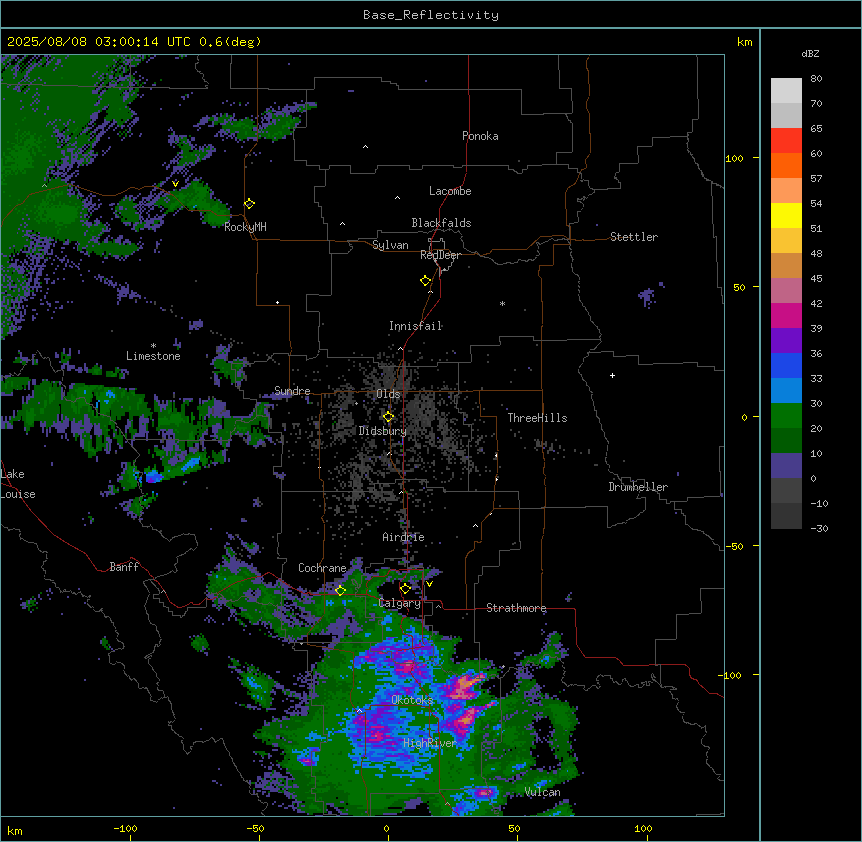Select the yellow legend swatch below 54 dBZ
The height and width of the screenshot is (842, 862).
pyautogui.click(x=786, y=215)
